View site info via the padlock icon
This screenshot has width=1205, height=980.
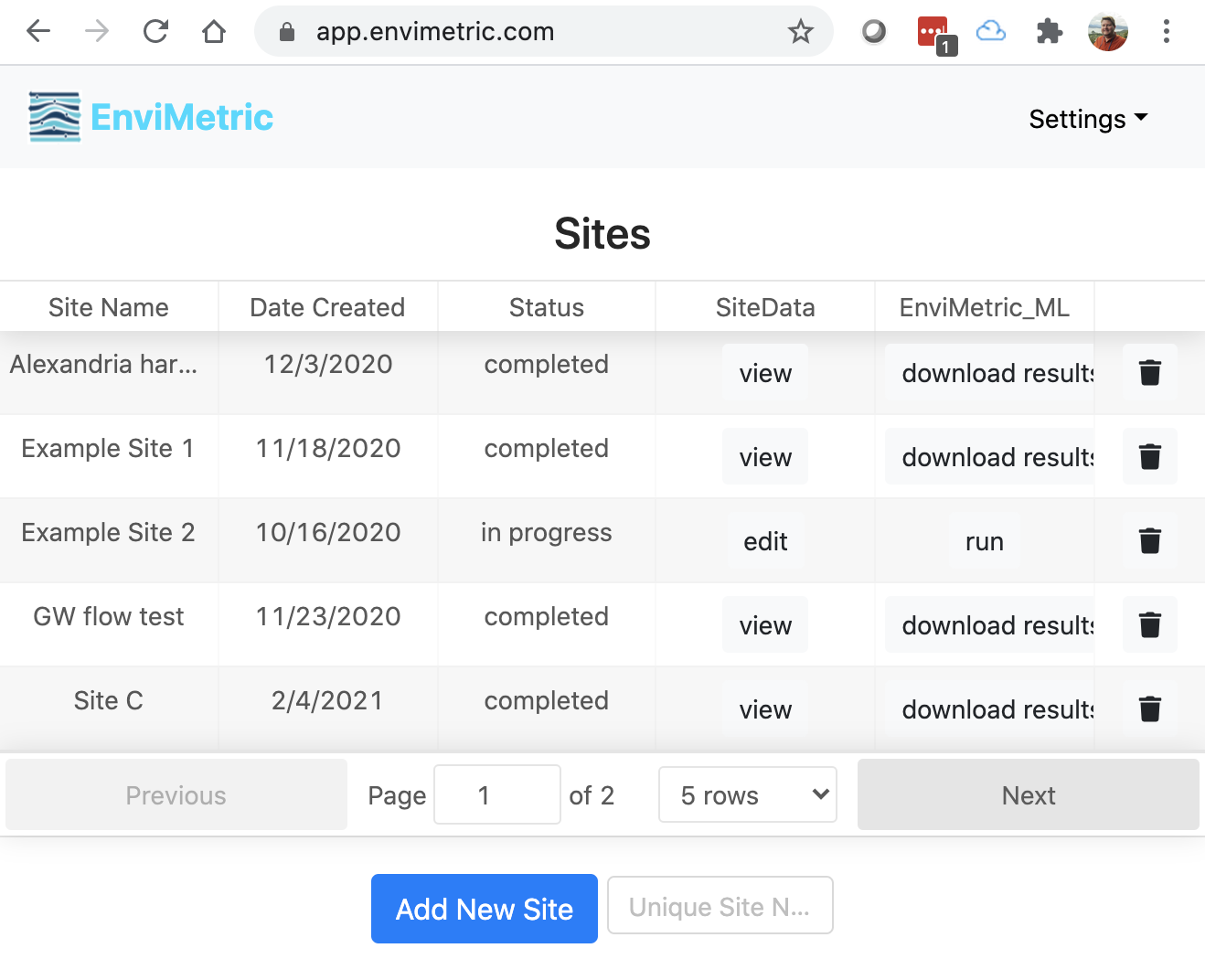coord(287,32)
